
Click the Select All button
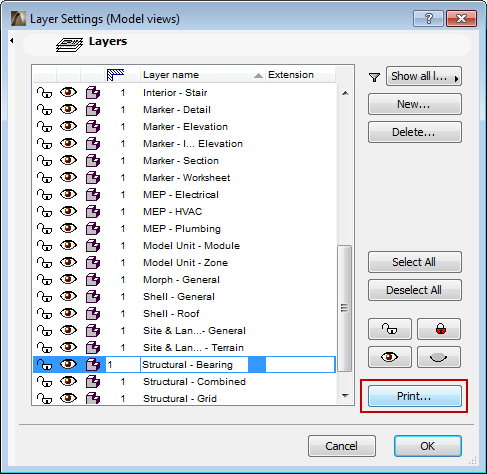(x=415, y=262)
